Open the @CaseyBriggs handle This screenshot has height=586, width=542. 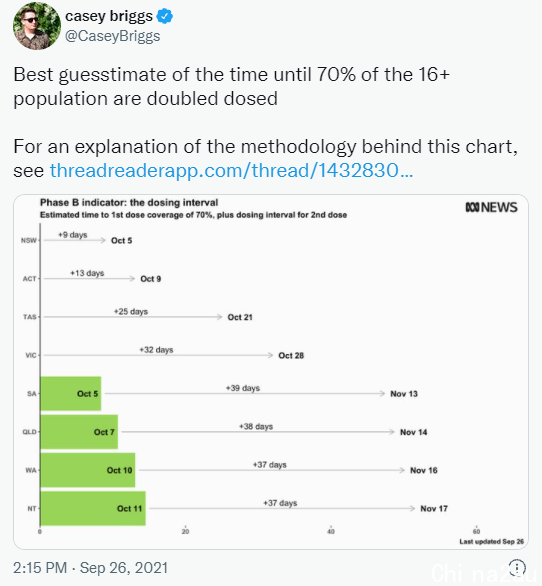(113, 36)
